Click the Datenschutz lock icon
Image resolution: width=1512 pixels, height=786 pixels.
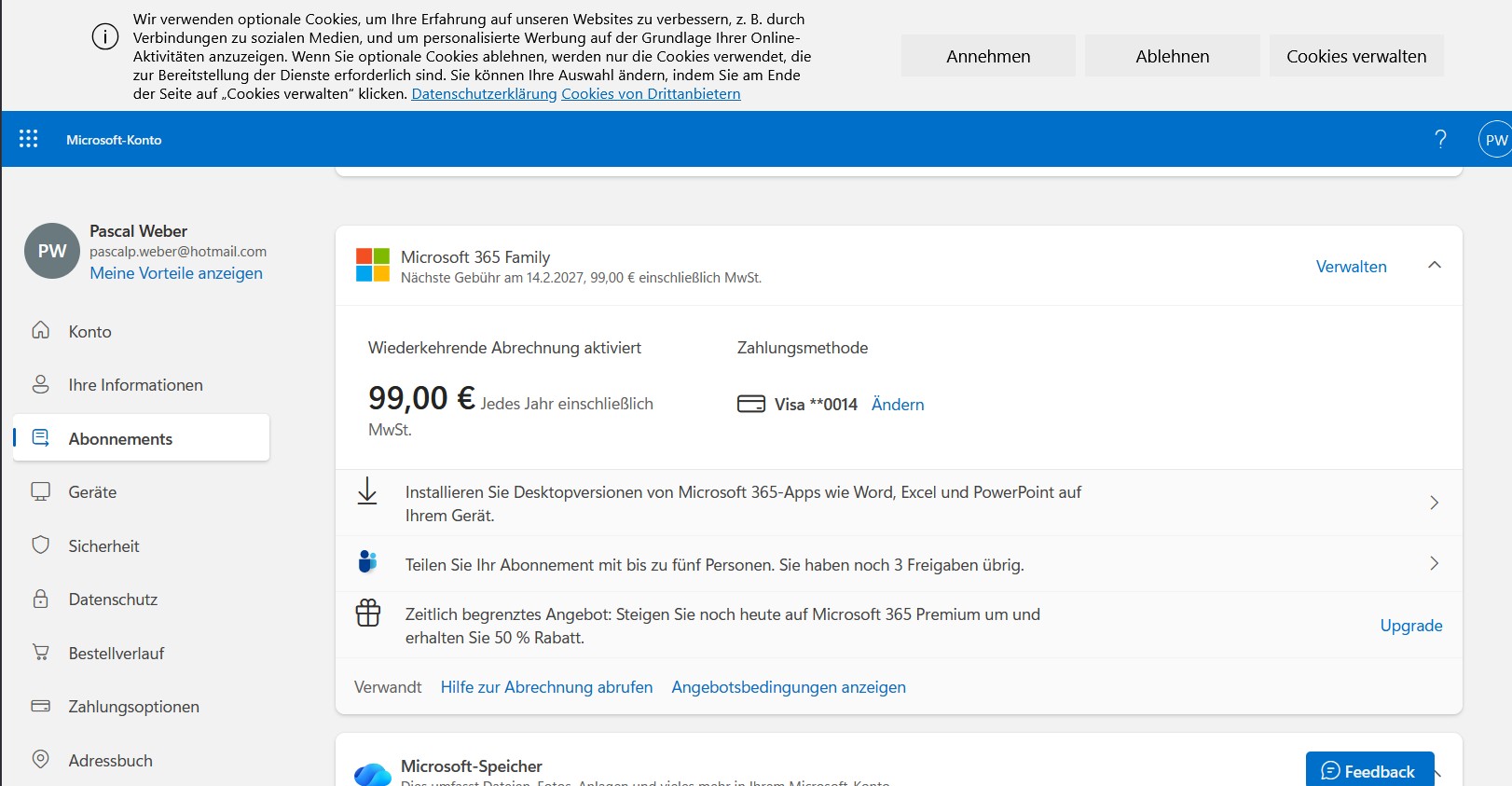point(41,599)
